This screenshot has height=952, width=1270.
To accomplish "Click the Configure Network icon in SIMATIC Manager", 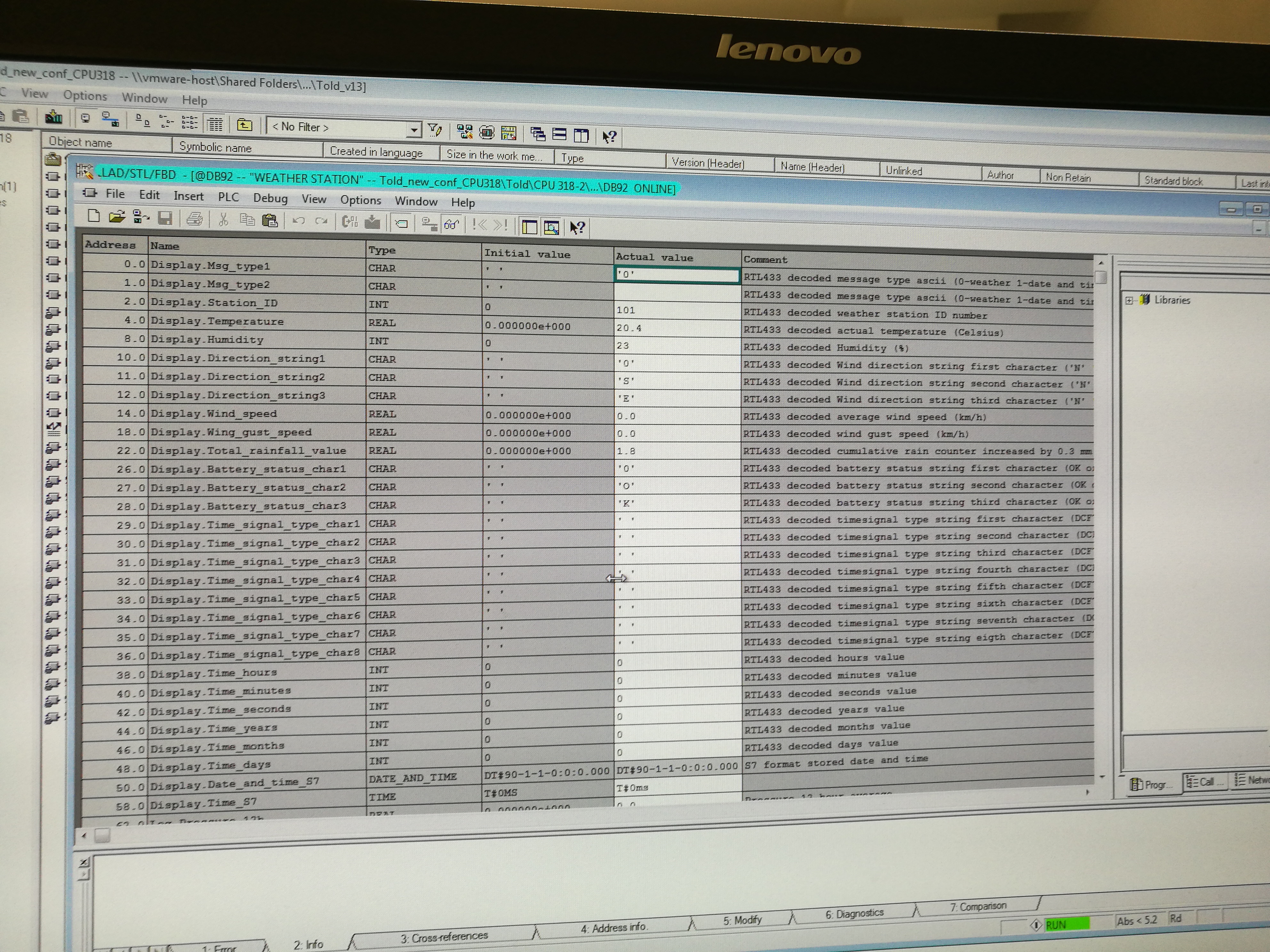I will [464, 132].
